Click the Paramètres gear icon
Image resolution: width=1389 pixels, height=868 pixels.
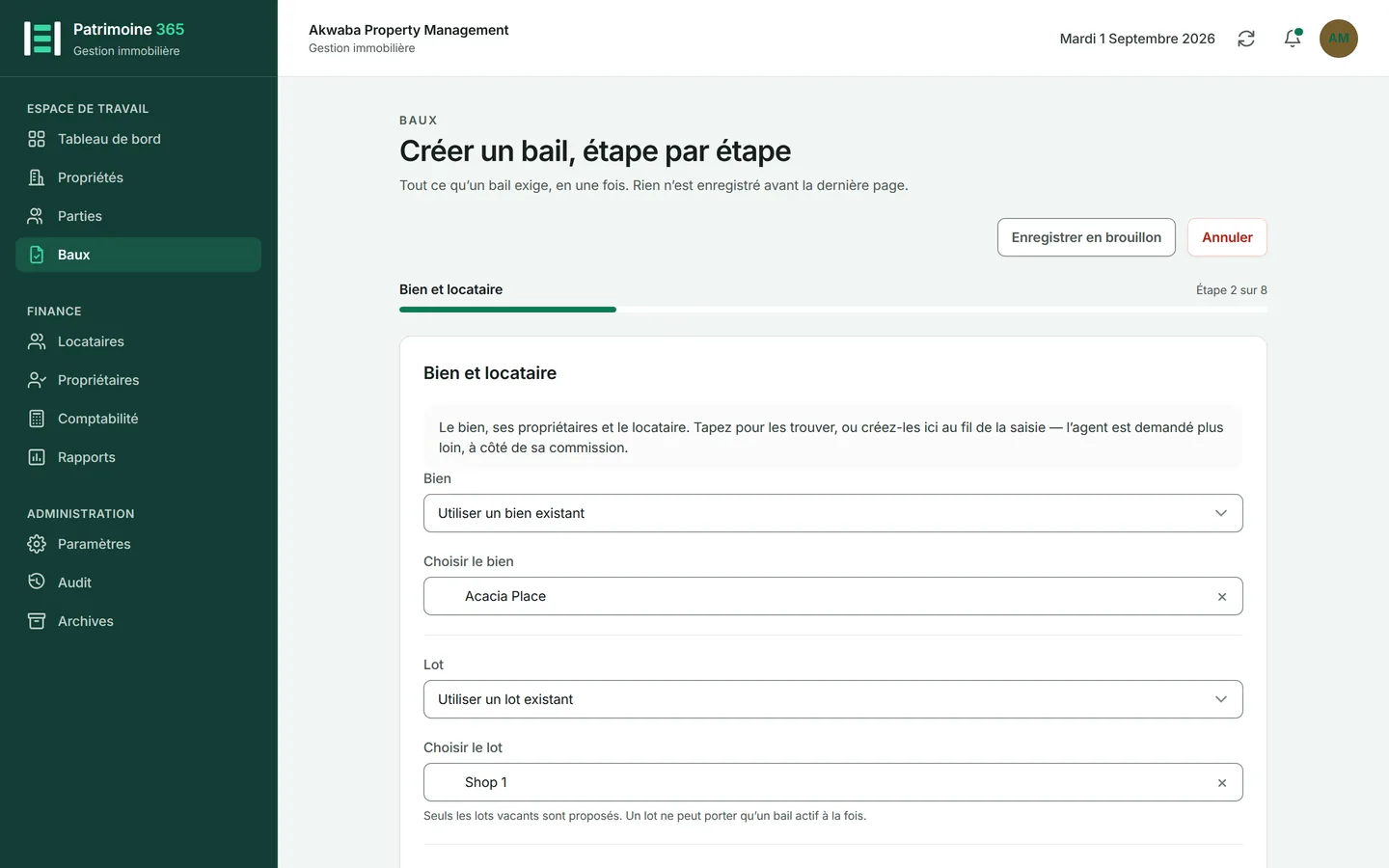coord(37,544)
